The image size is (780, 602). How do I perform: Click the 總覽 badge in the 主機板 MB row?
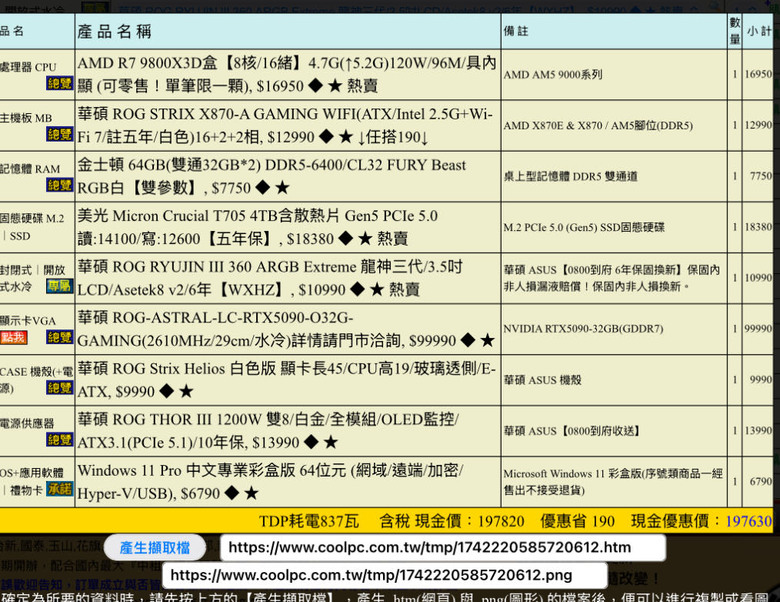(x=60, y=134)
